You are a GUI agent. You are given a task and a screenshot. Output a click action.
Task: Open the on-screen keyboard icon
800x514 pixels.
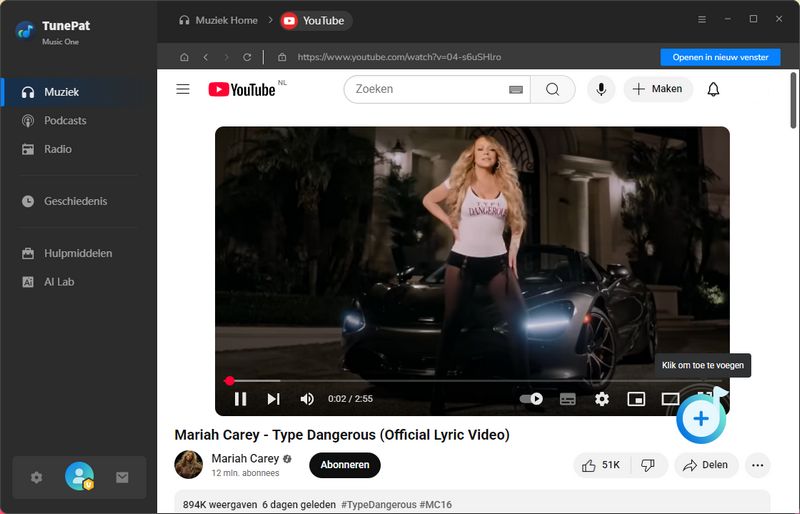click(516, 90)
